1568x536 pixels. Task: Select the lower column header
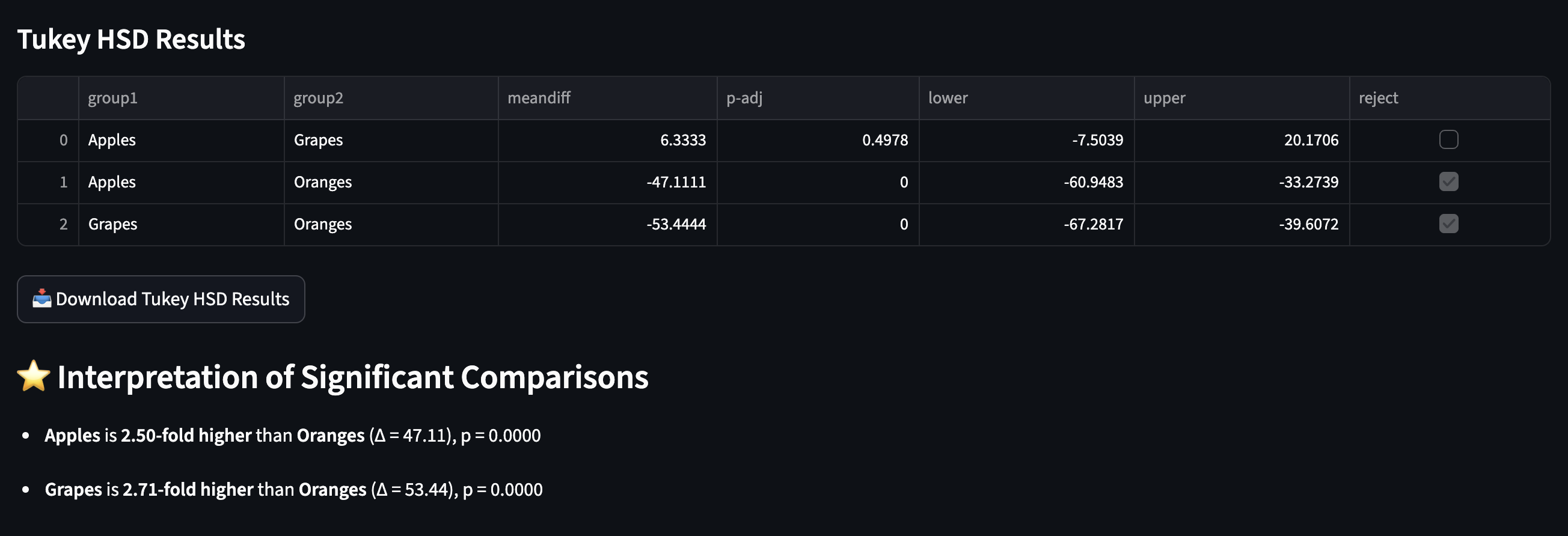click(x=1026, y=98)
